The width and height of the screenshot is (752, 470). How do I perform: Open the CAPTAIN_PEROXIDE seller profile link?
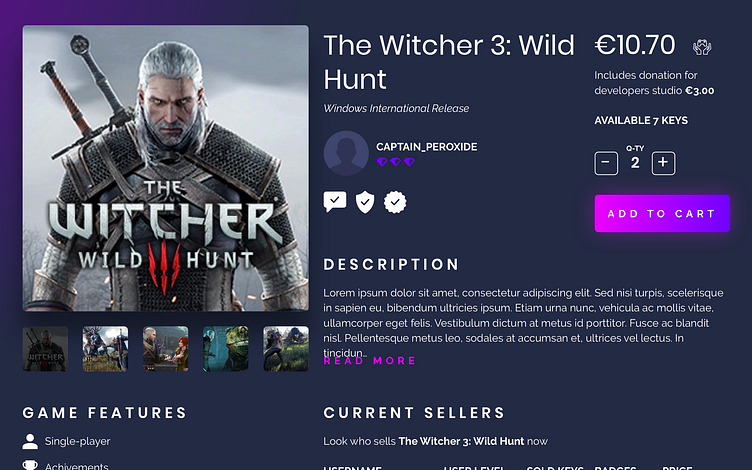[426, 147]
